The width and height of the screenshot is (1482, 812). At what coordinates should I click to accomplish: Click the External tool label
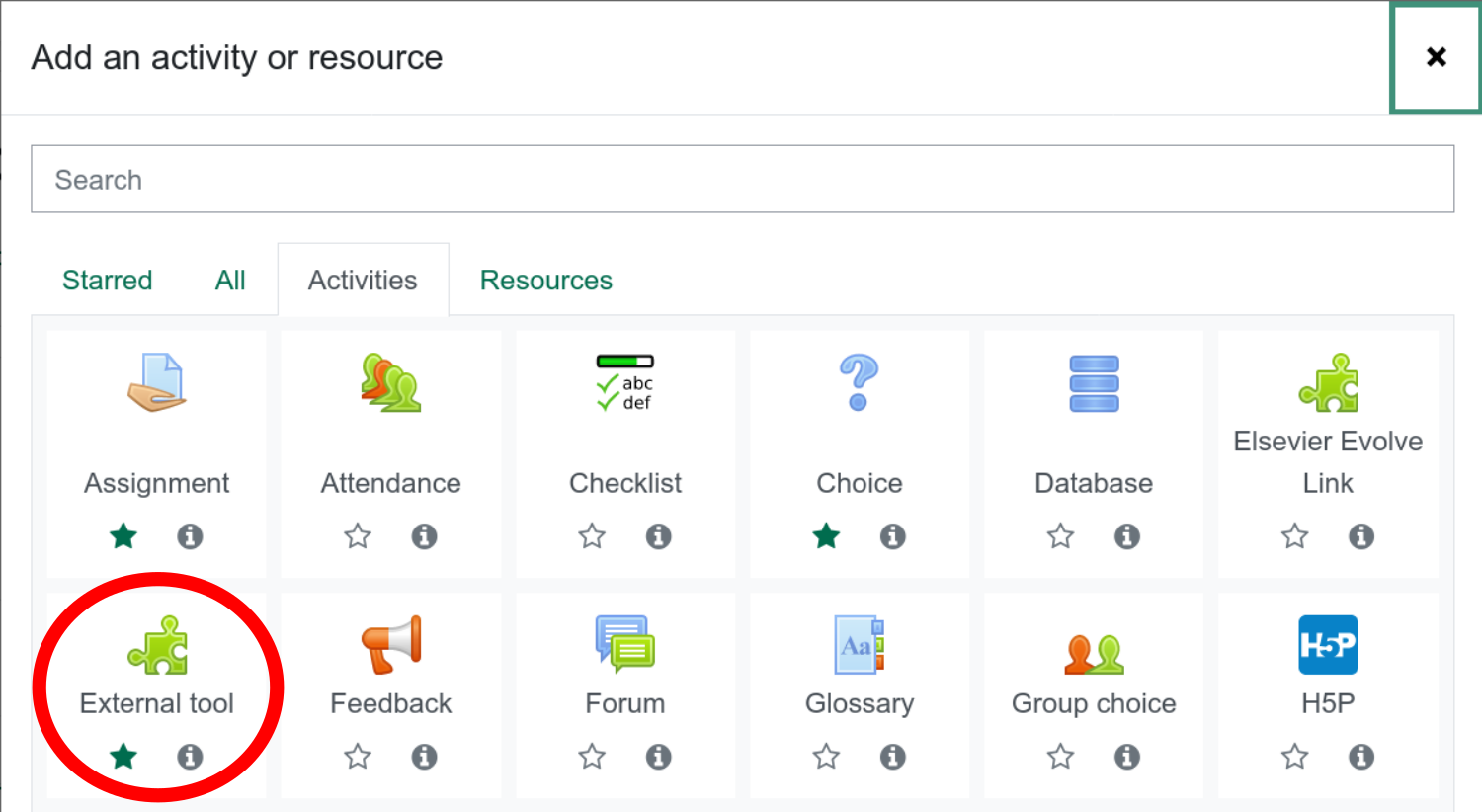[156, 703]
